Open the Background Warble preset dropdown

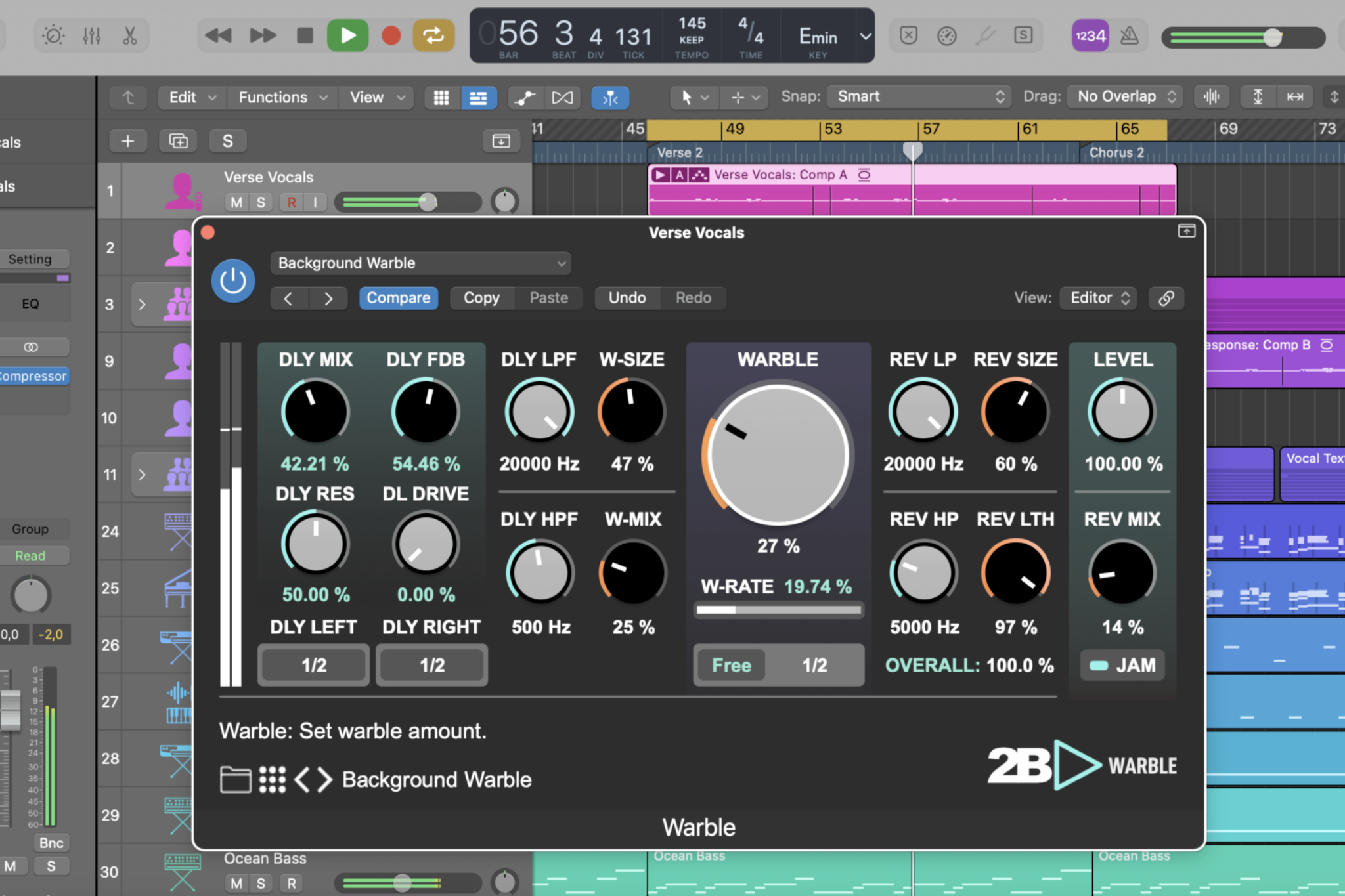click(x=420, y=263)
